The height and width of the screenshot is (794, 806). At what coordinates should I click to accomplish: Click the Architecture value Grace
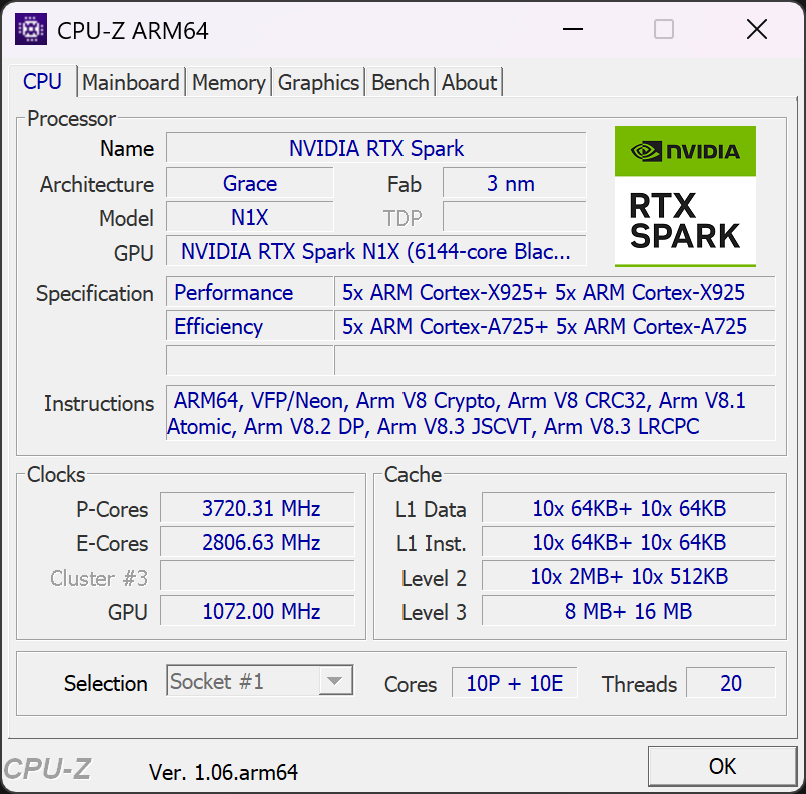(x=250, y=183)
